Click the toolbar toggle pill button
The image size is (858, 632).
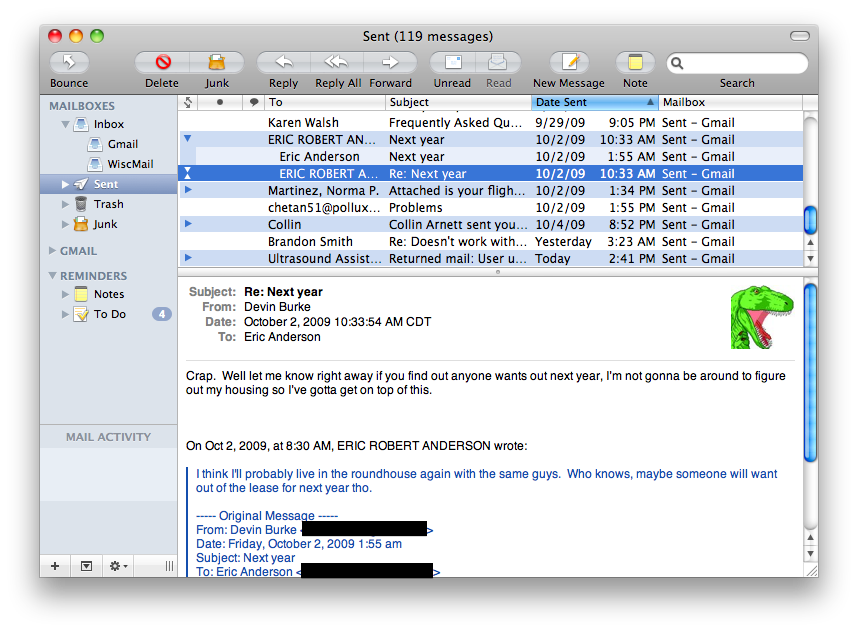tap(799, 36)
